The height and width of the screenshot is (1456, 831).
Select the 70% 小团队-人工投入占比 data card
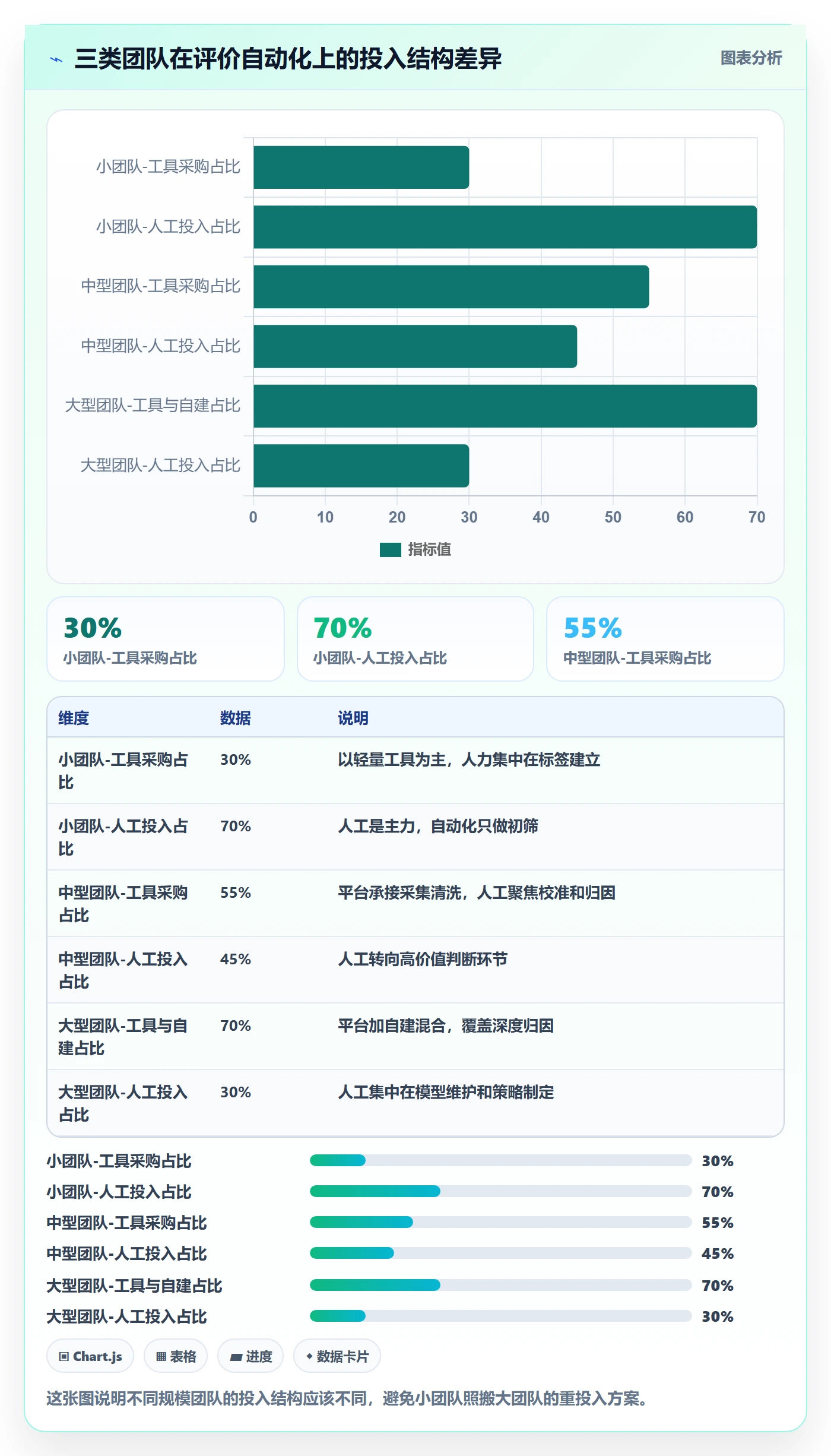click(x=415, y=639)
